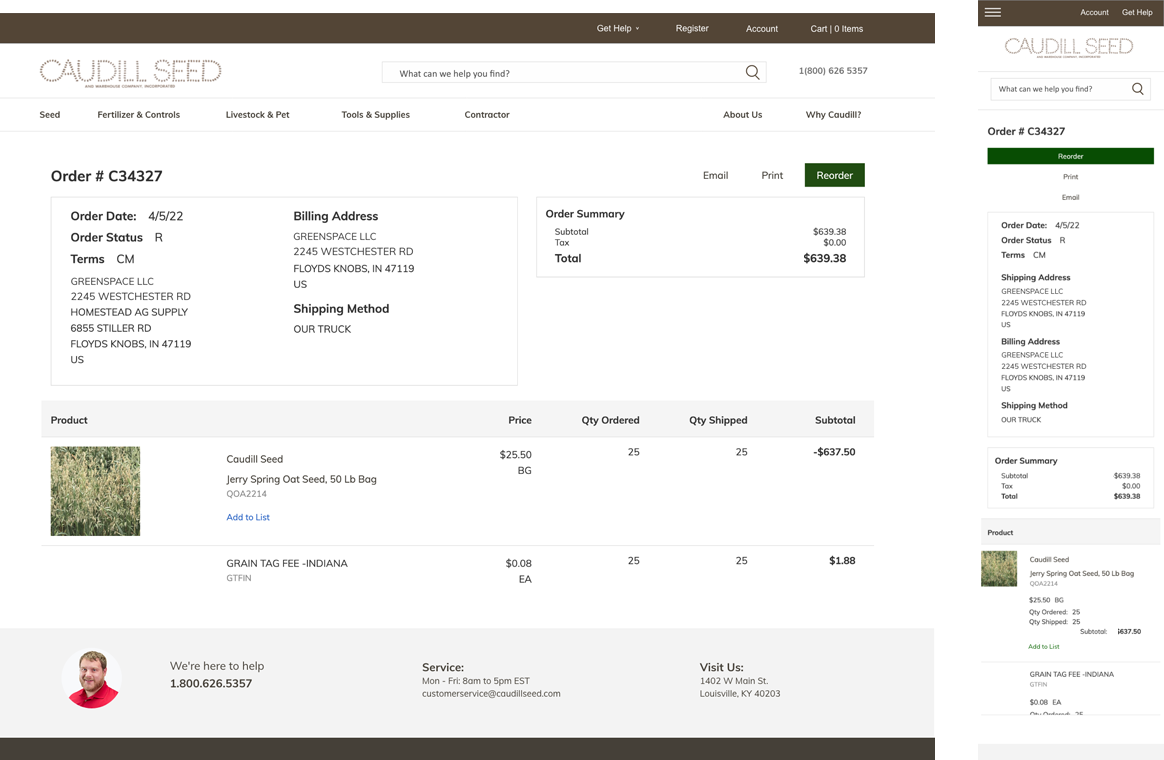
Task: Click the QOA2214 product code on desktop
Action: pyautogui.click(x=246, y=494)
